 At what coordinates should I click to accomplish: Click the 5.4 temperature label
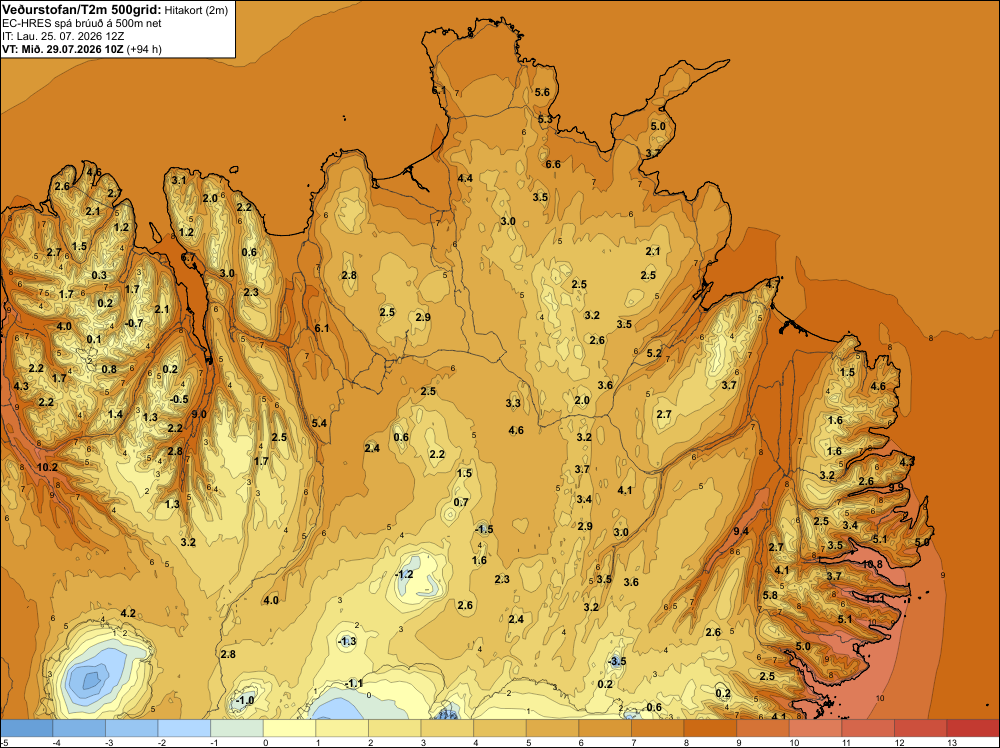(320, 423)
